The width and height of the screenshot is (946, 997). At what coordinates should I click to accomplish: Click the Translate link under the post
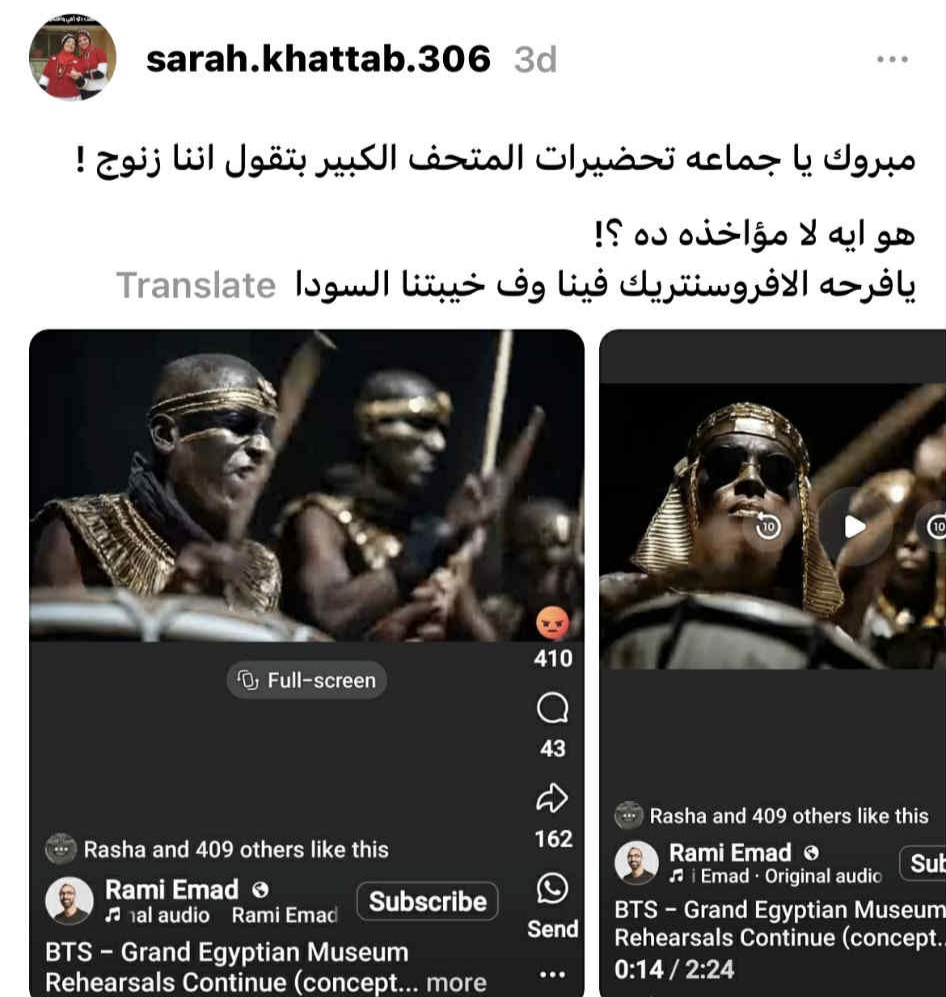click(196, 285)
